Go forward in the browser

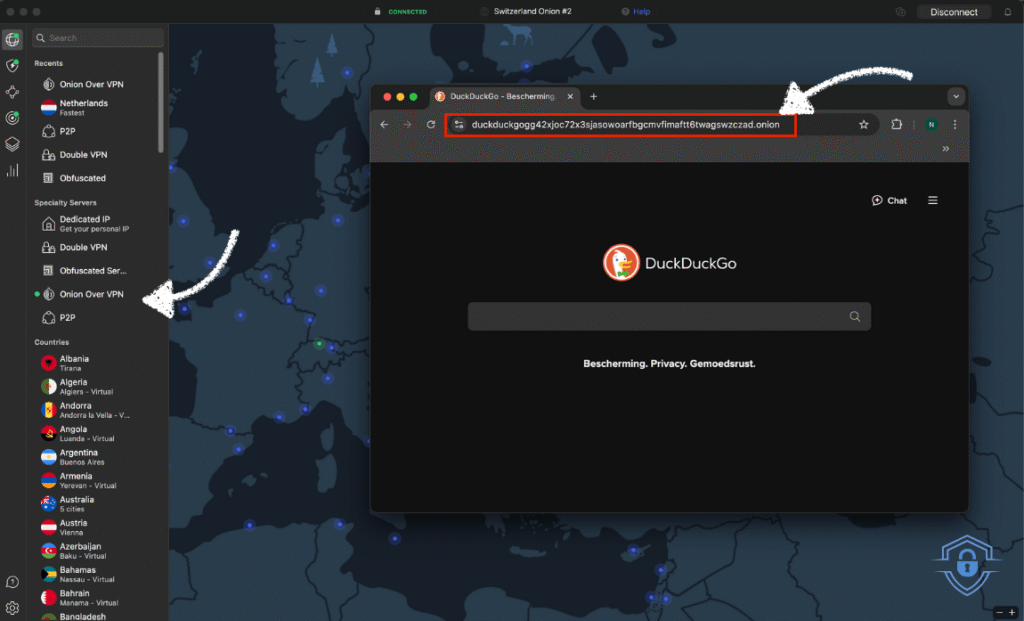[408, 125]
